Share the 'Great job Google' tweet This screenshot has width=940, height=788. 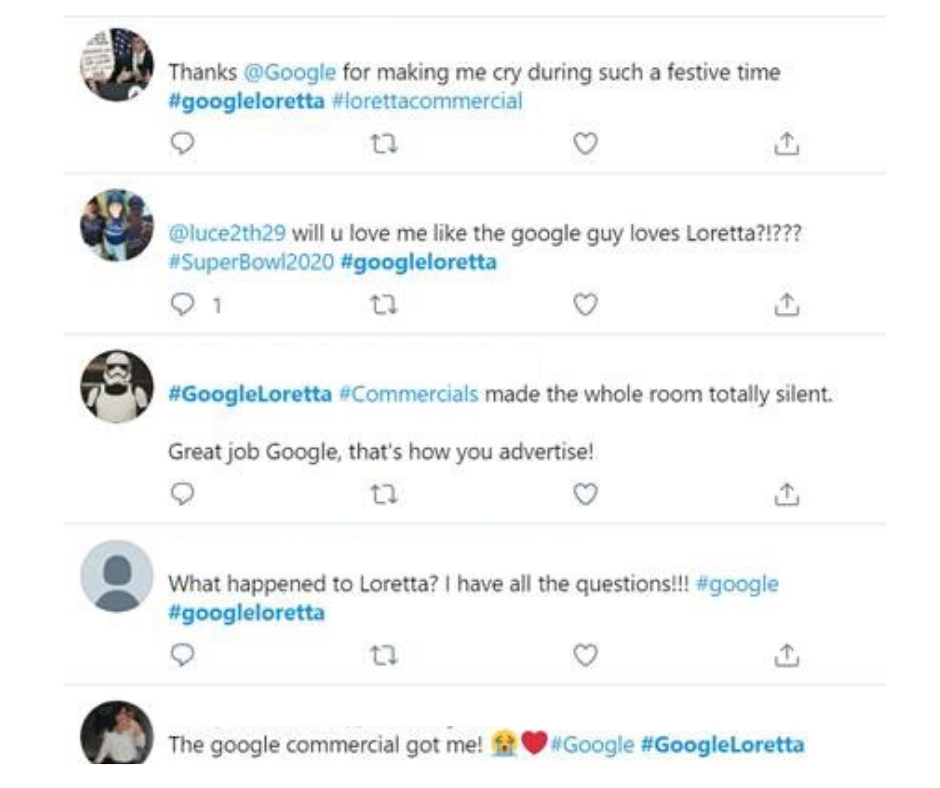pyautogui.click(x=787, y=494)
